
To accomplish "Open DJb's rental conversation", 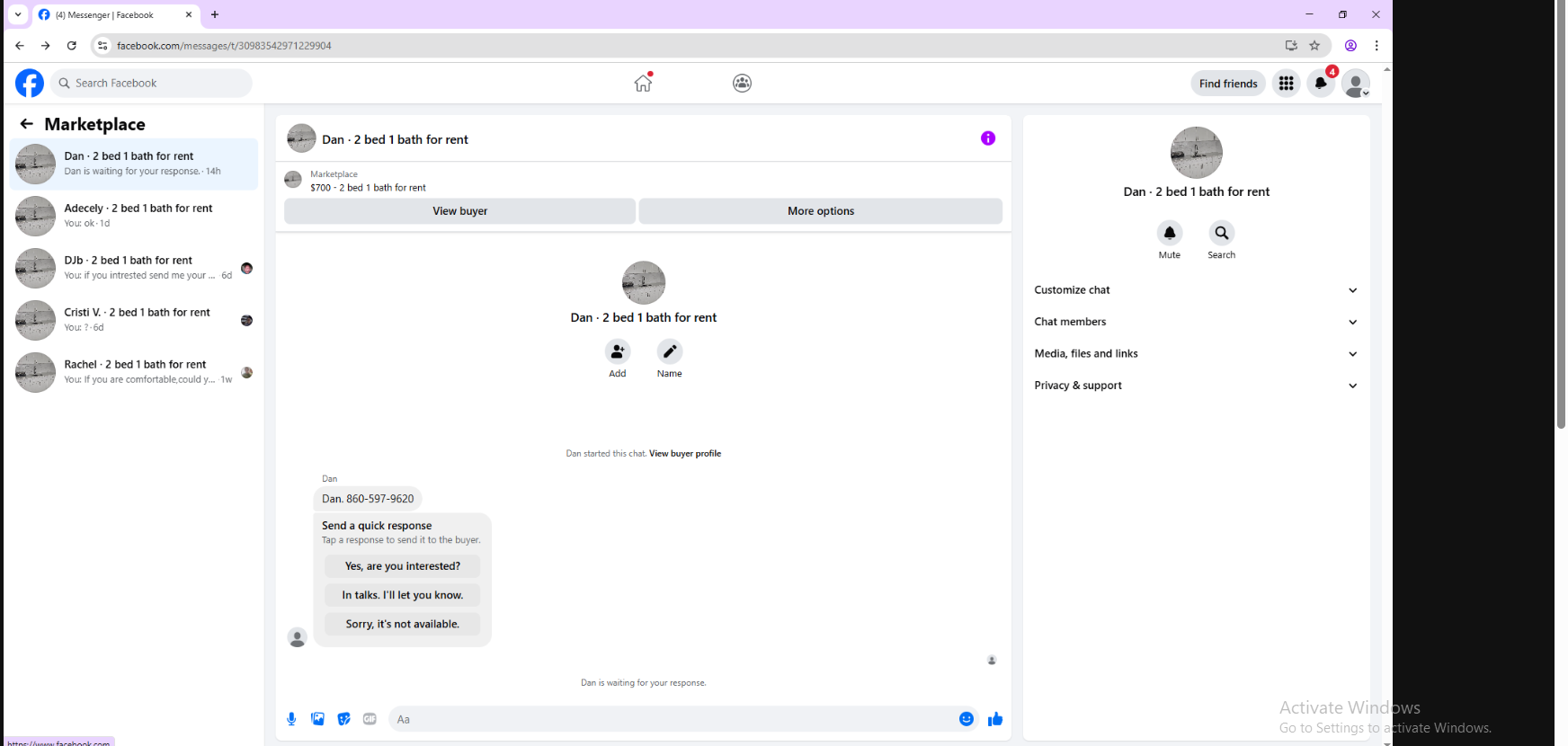I will [x=134, y=268].
